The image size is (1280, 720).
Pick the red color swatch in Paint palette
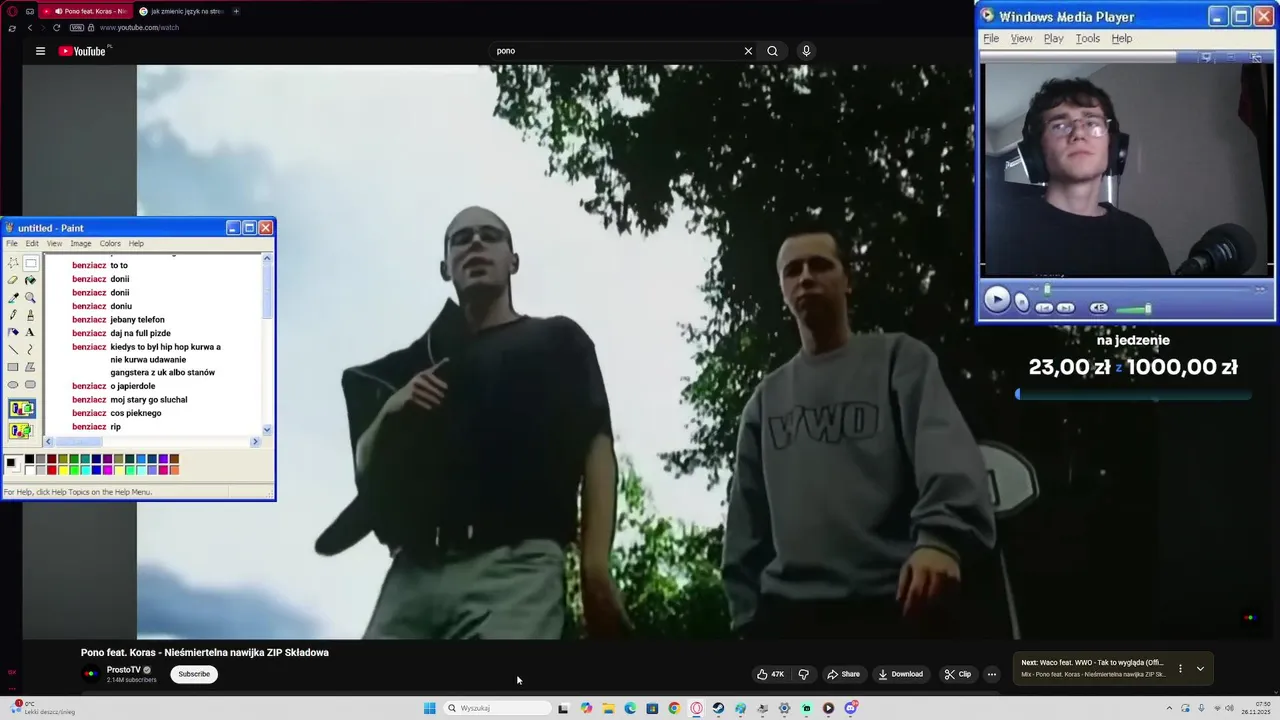pos(52,470)
